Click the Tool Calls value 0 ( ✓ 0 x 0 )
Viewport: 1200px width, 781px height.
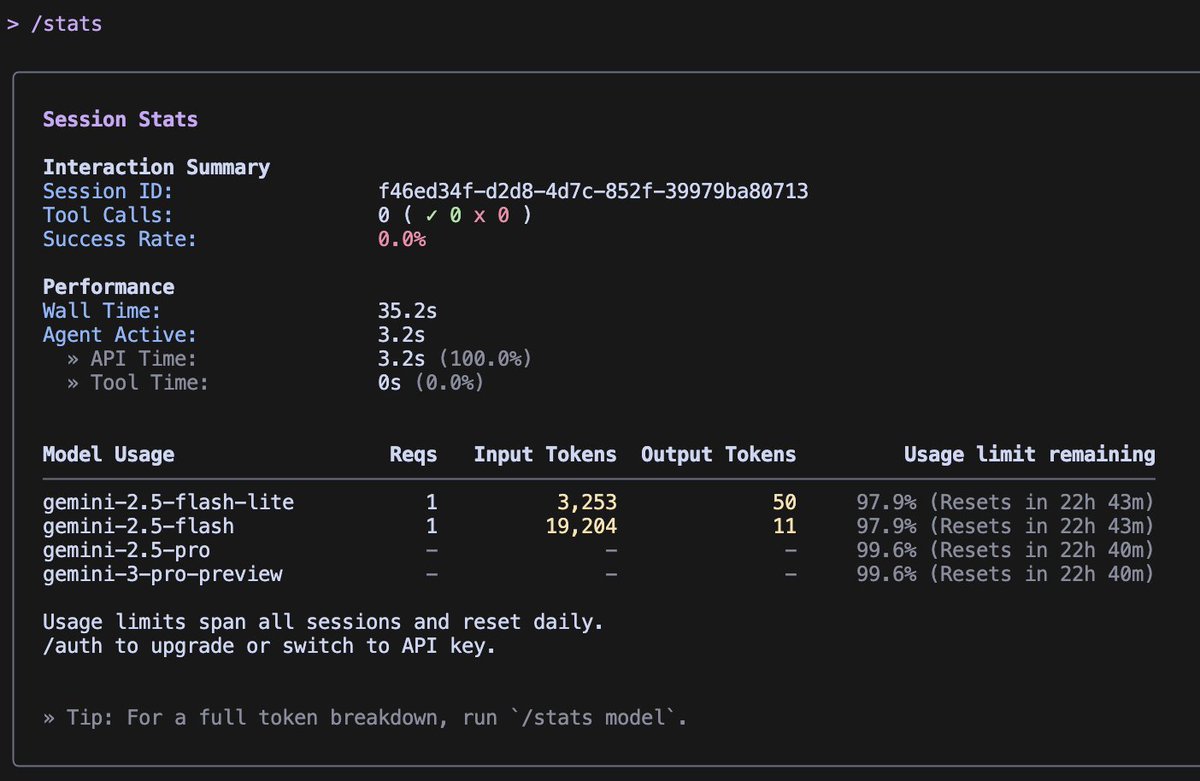(454, 215)
